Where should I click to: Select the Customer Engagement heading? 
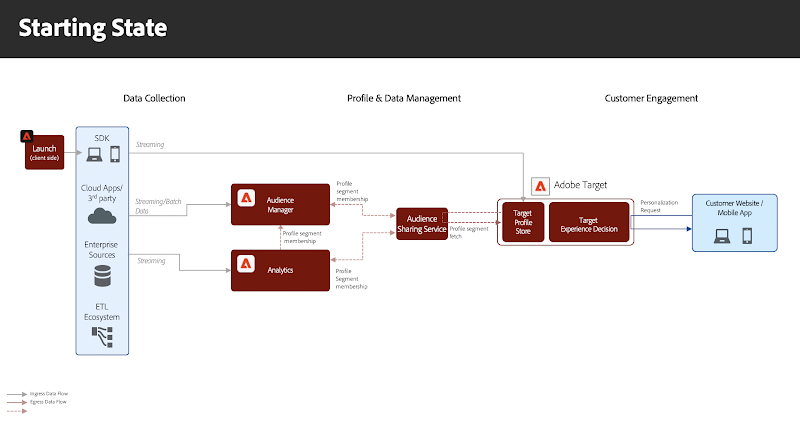[651, 98]
